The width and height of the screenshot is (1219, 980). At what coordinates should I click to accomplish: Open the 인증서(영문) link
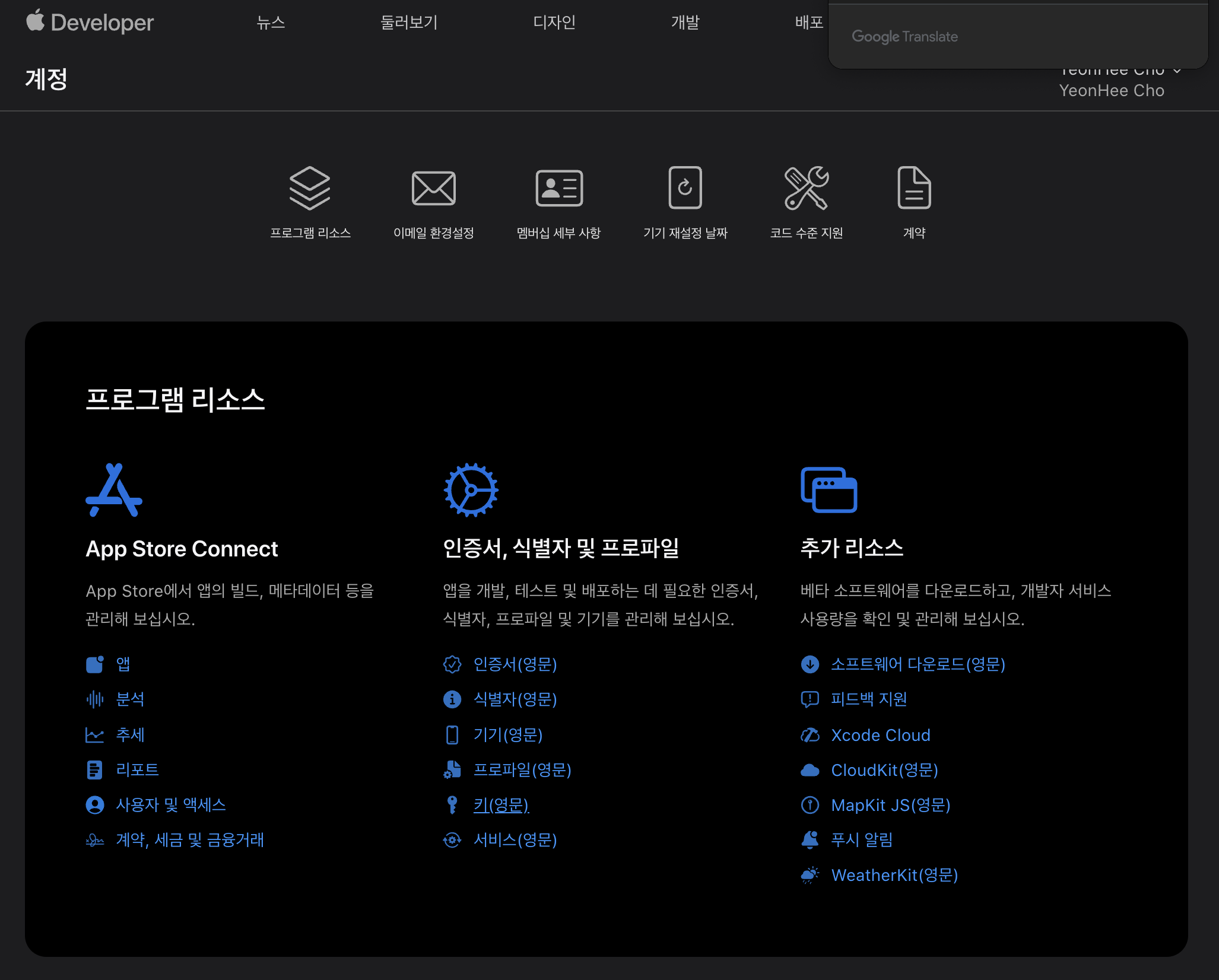pos(515,664)
